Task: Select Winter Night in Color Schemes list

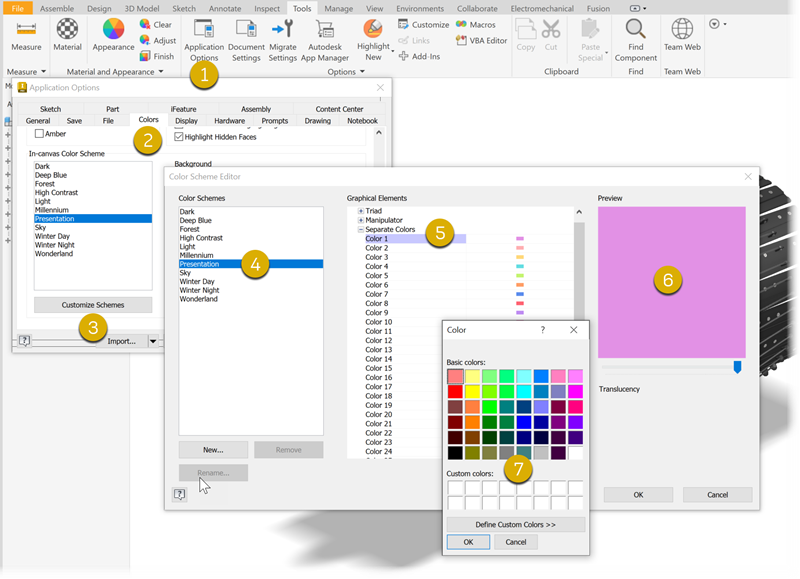Action: [199, 290]
